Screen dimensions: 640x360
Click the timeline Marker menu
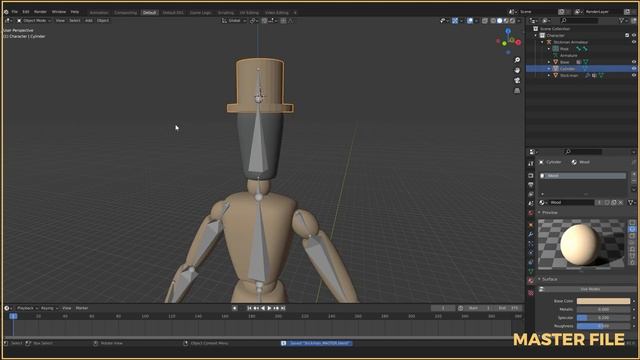pos(82,308)
